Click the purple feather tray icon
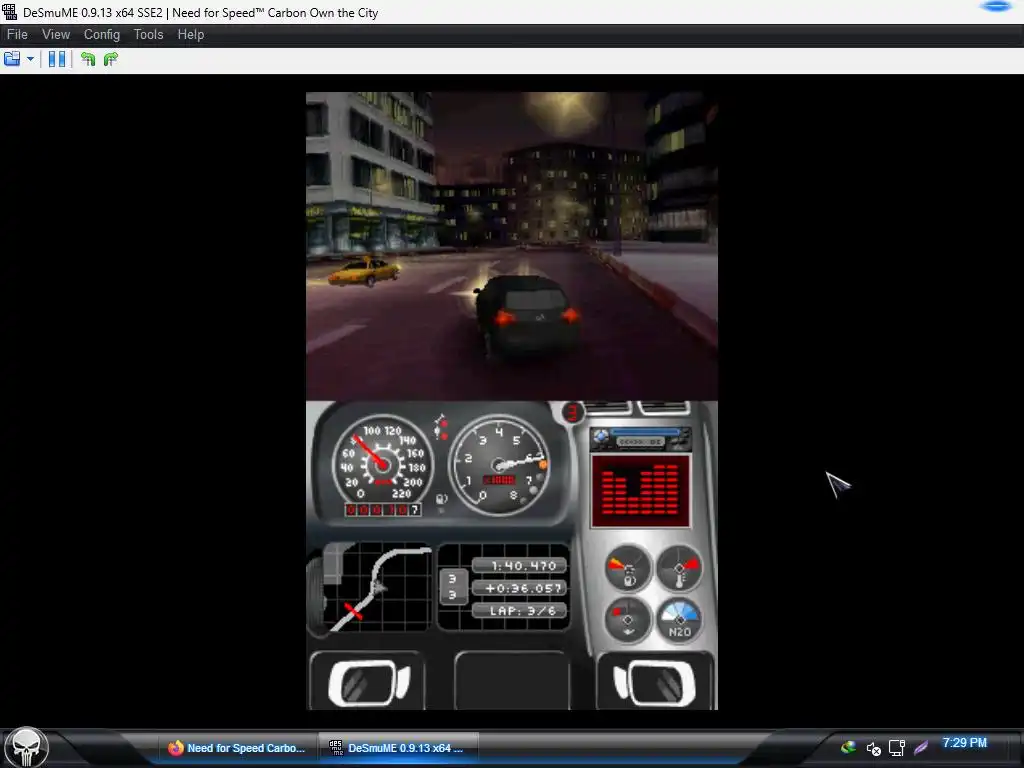This screenshot has width=1024, height=768. point(921,748)
